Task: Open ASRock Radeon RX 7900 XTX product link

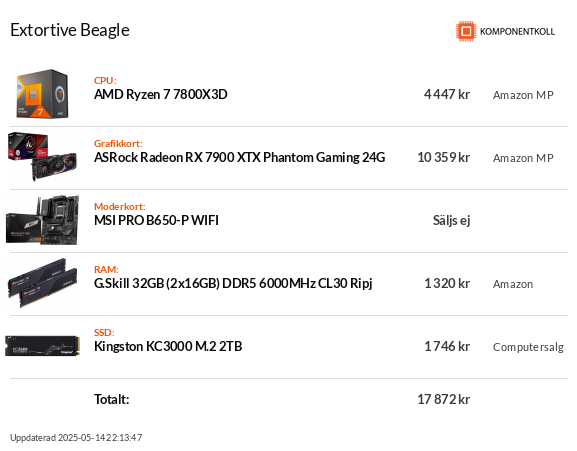Action: [240, 157]
